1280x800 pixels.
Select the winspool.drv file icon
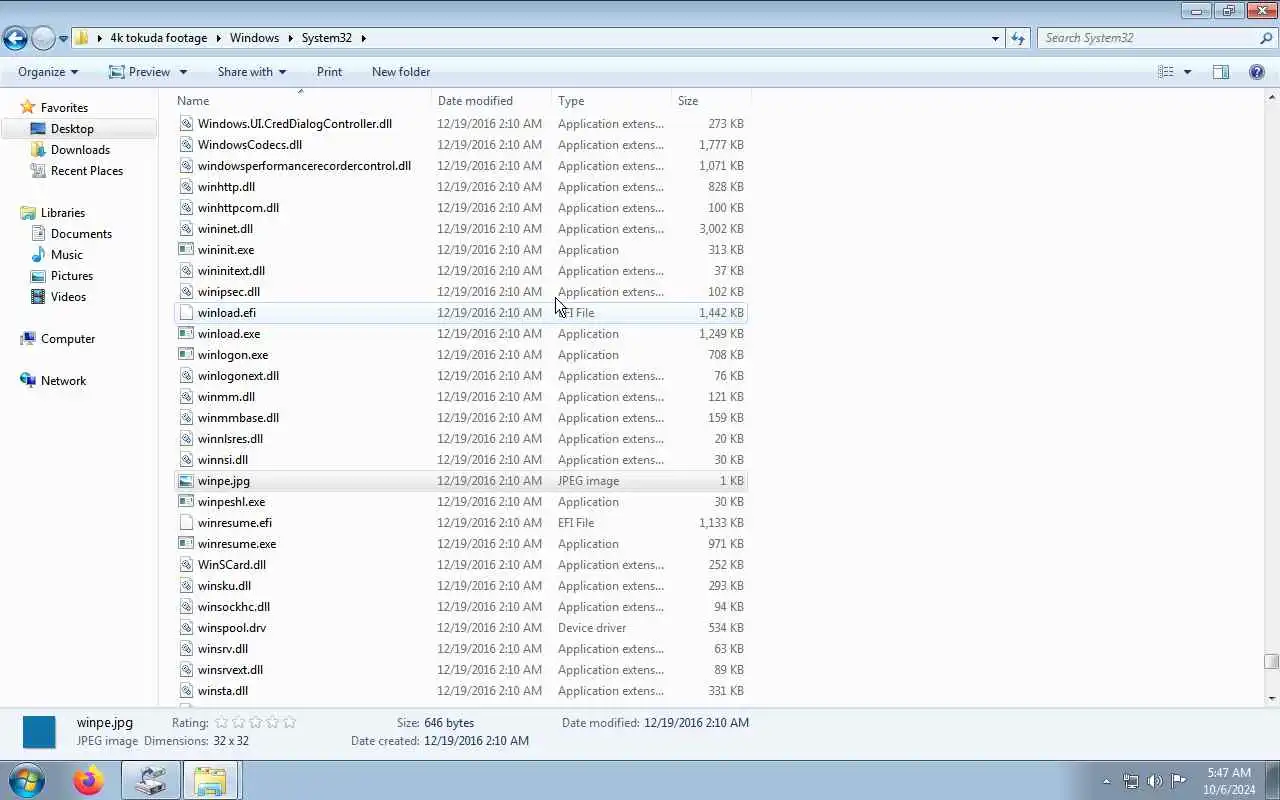(186, 628)
